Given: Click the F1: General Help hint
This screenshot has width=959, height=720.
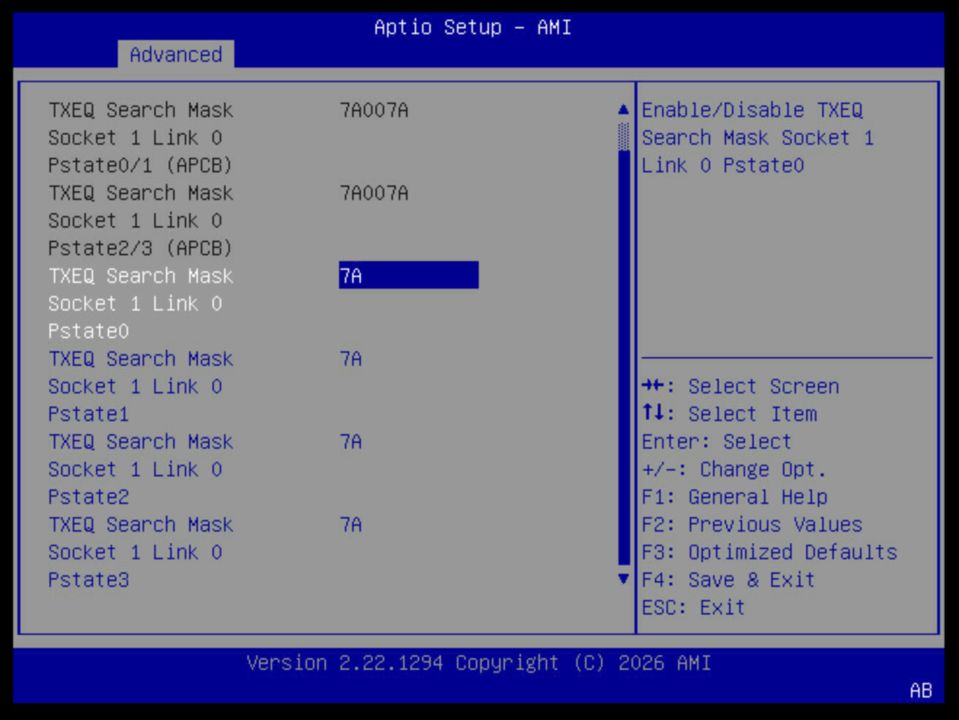Looking at the screenshot, I should (735, 497).
